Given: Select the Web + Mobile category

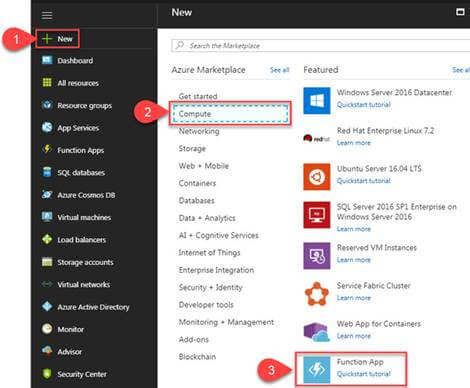Looking at the screenshot, I should coord(204,166).
